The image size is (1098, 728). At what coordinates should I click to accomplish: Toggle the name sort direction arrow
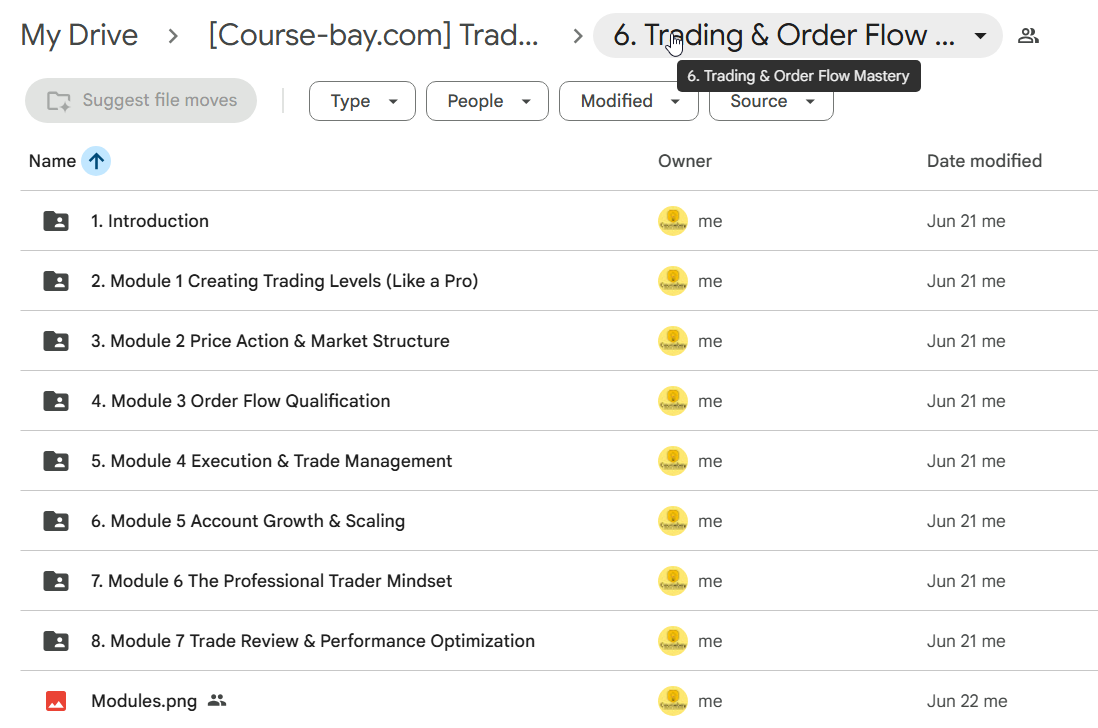(x=96, y=161)
